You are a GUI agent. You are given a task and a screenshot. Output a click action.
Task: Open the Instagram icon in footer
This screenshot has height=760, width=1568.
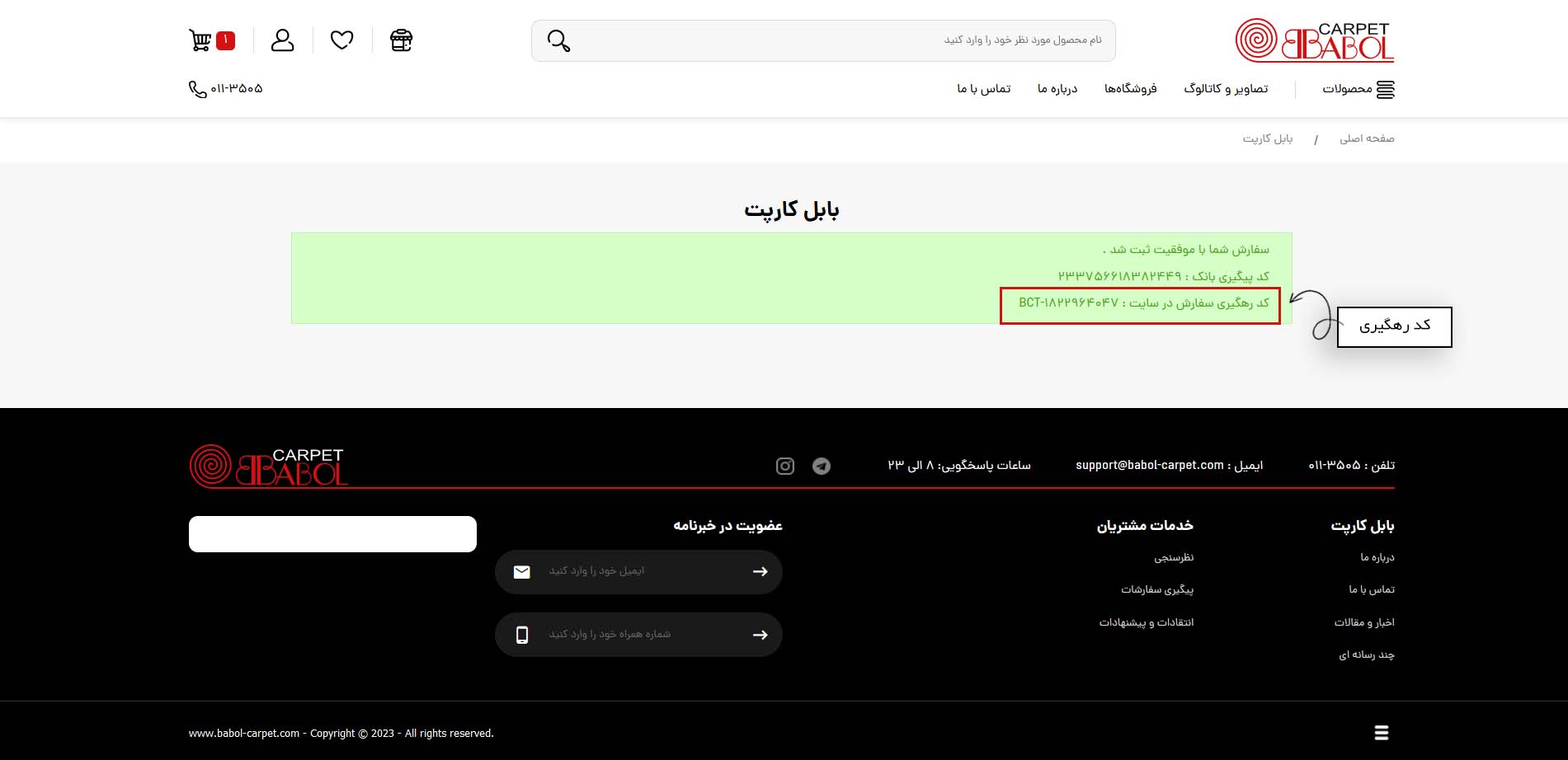coord(785,466)
